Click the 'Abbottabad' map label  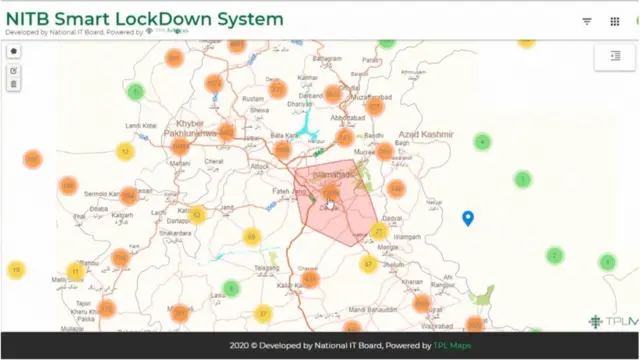348,118
